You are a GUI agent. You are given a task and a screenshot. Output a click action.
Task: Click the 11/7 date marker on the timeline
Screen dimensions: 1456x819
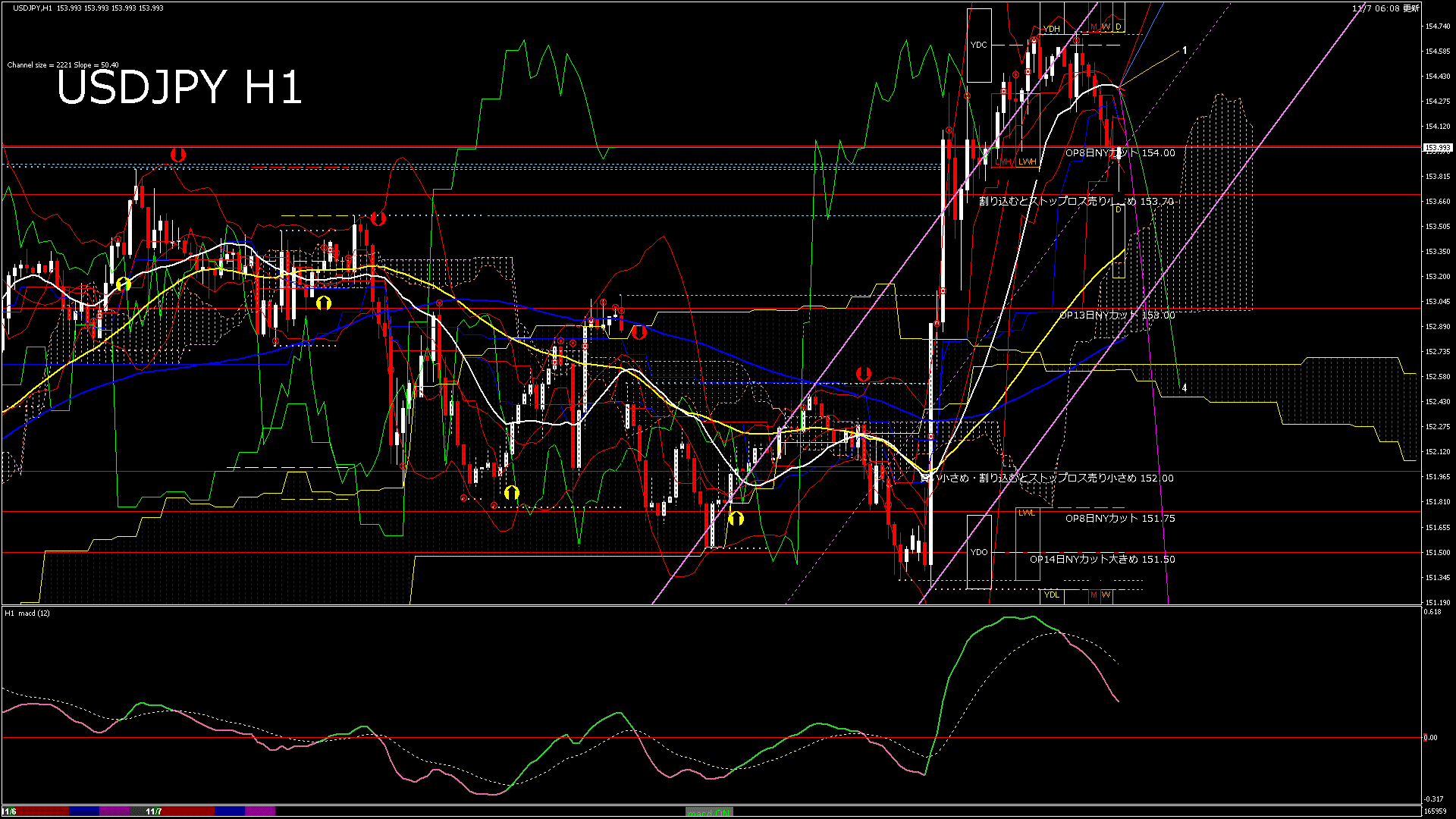coord(154,811)
